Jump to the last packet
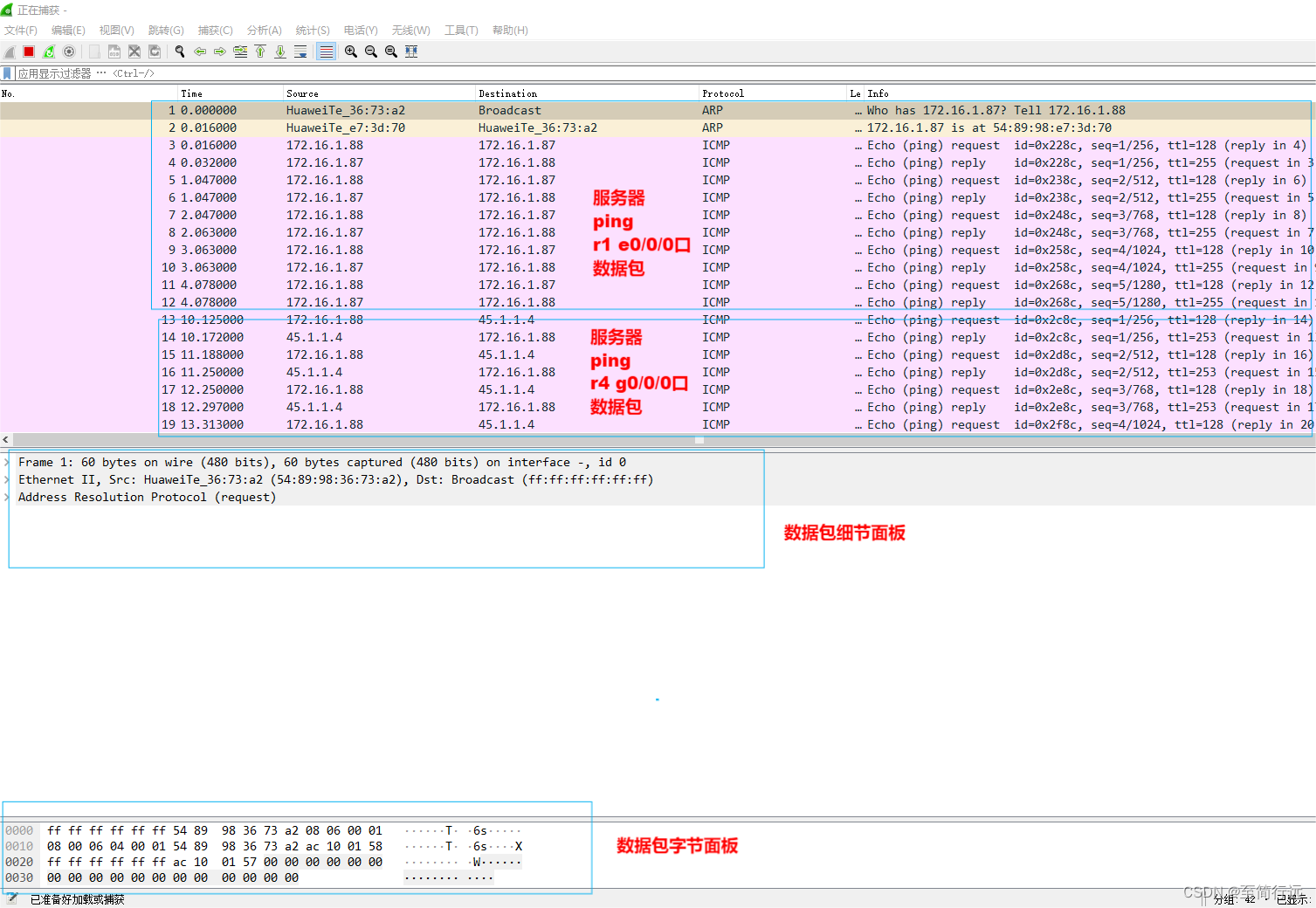Viewport: 1316px width, 908px height. (280, 52)
